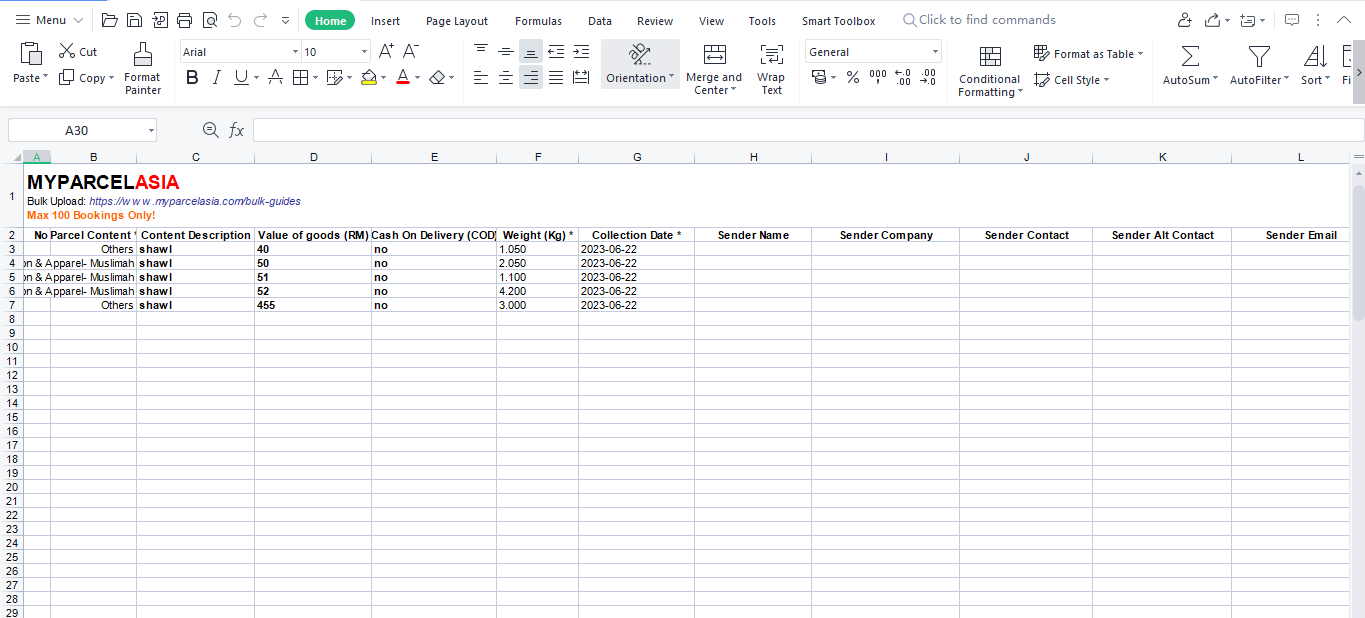Undo the last action
The width and height of the screenshot is (1365, 618).
(x=235, y=20)
